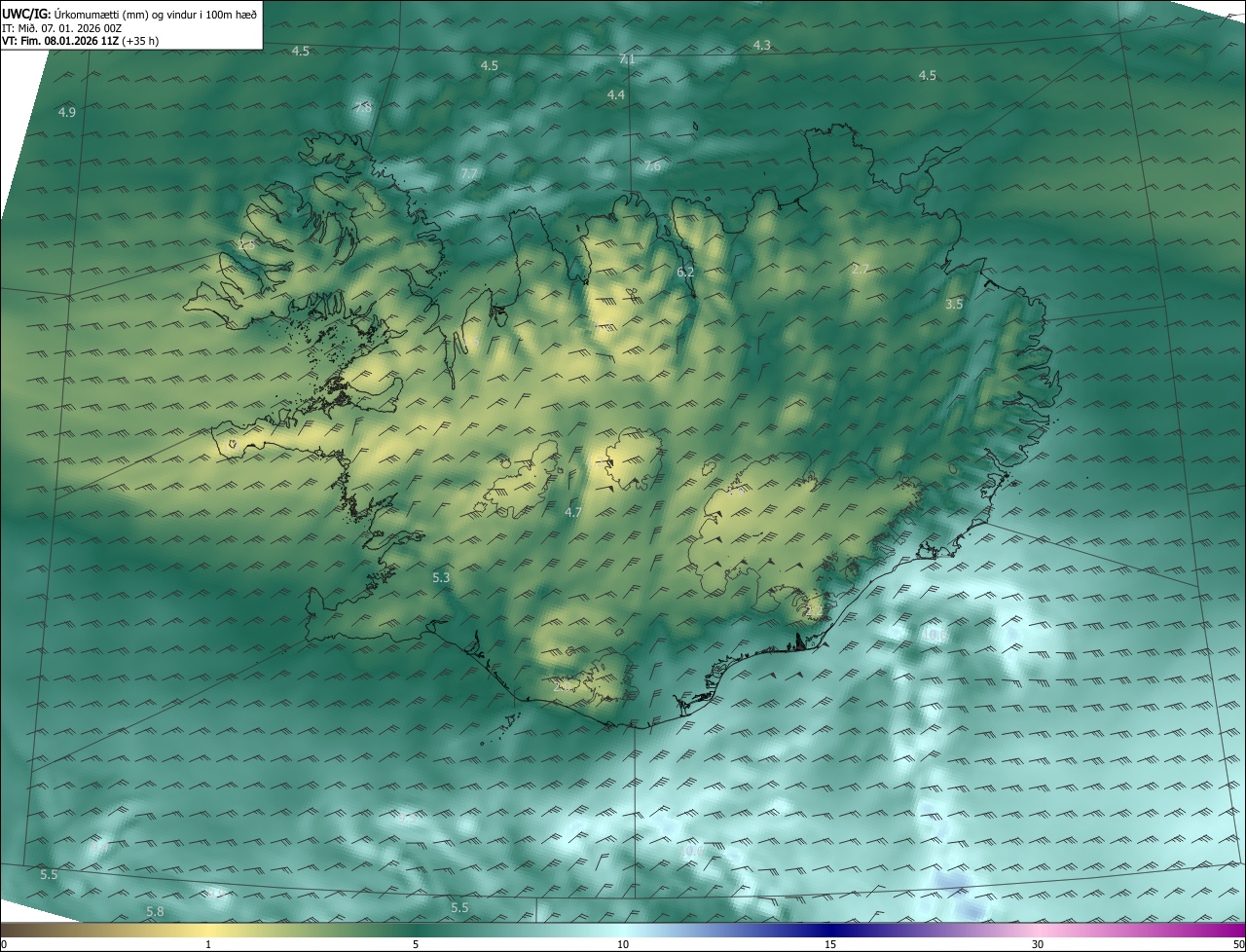Select the 2.7 value label on the map

coord(861,270)
